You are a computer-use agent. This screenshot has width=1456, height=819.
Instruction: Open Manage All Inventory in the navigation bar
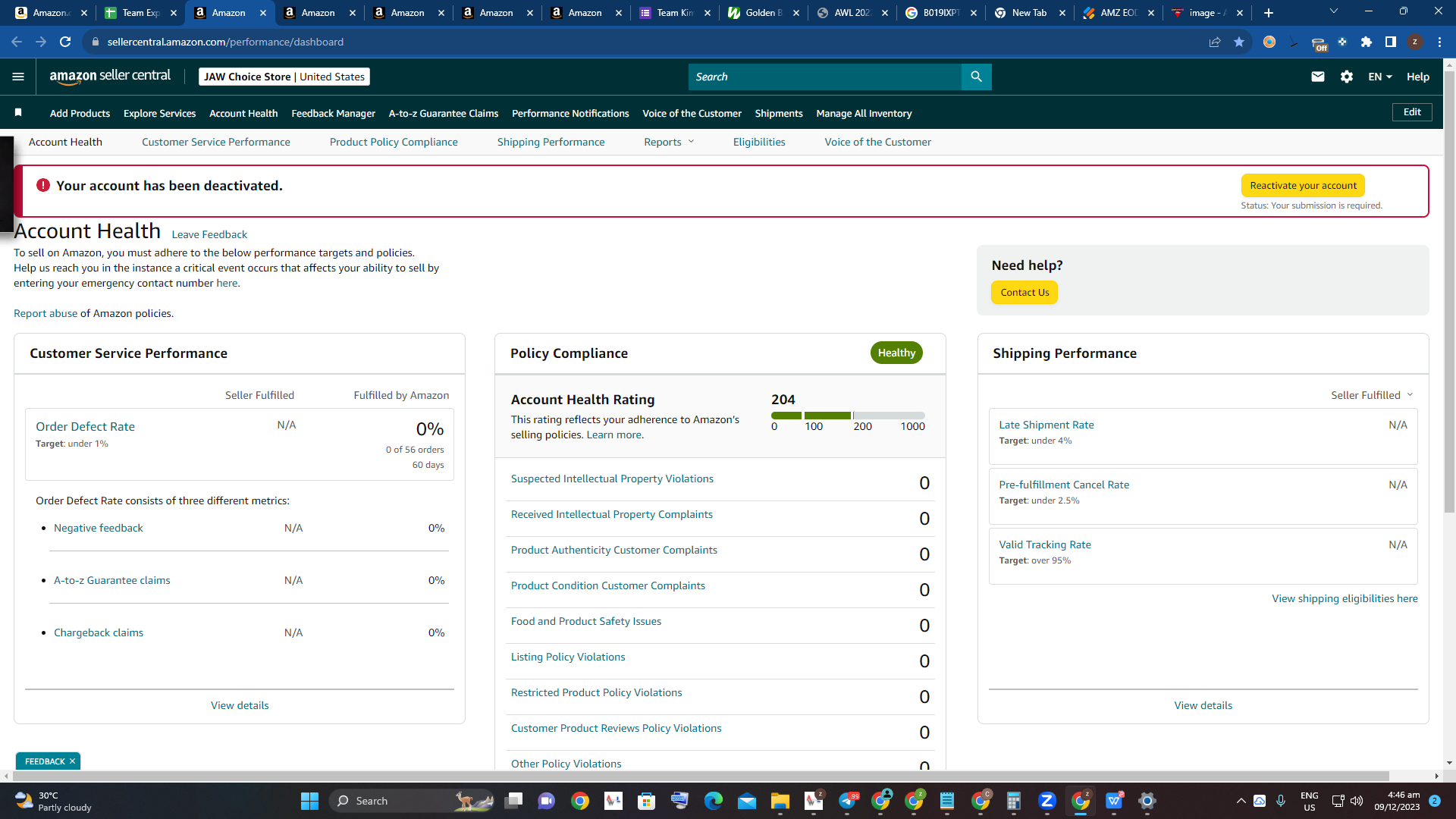[x=864, y=113]
